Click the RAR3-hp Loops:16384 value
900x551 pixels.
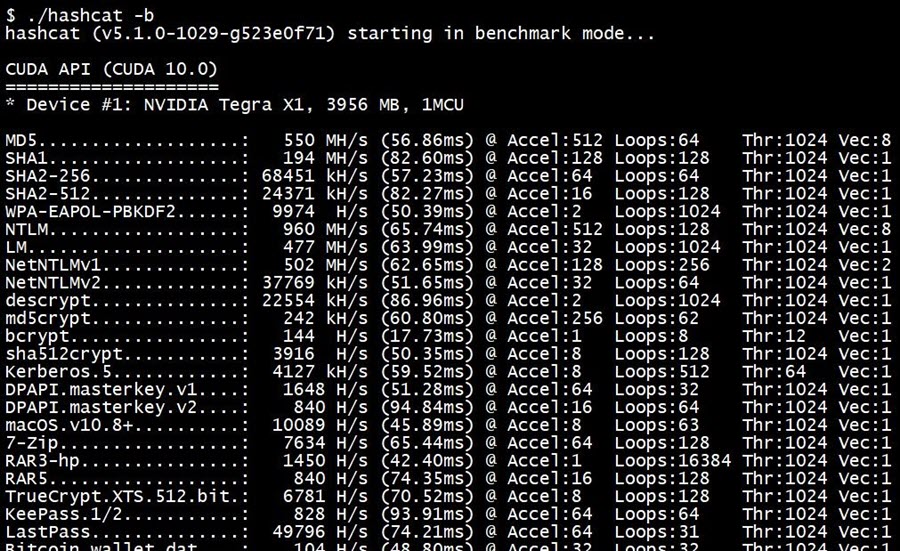coord(673,461)
